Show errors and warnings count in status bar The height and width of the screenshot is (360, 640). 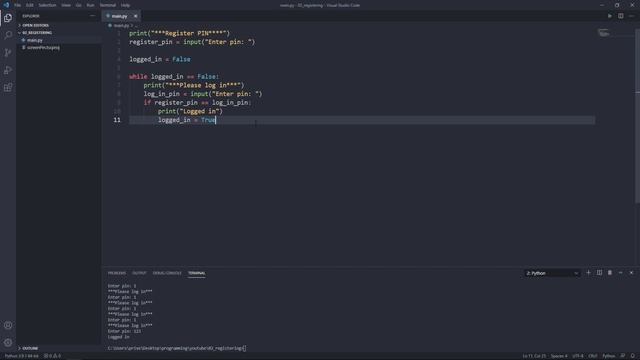[x=52, y=356]
